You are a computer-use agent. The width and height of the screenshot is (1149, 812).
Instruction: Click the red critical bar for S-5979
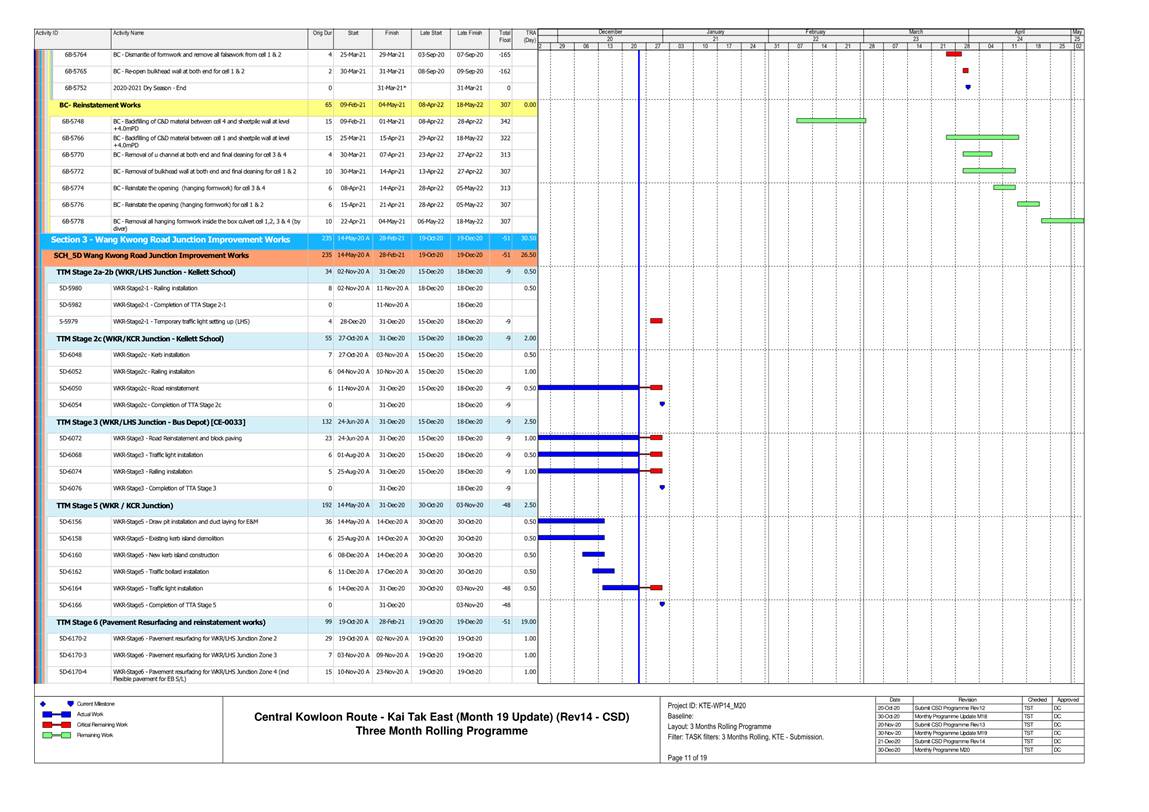(656, 321)
